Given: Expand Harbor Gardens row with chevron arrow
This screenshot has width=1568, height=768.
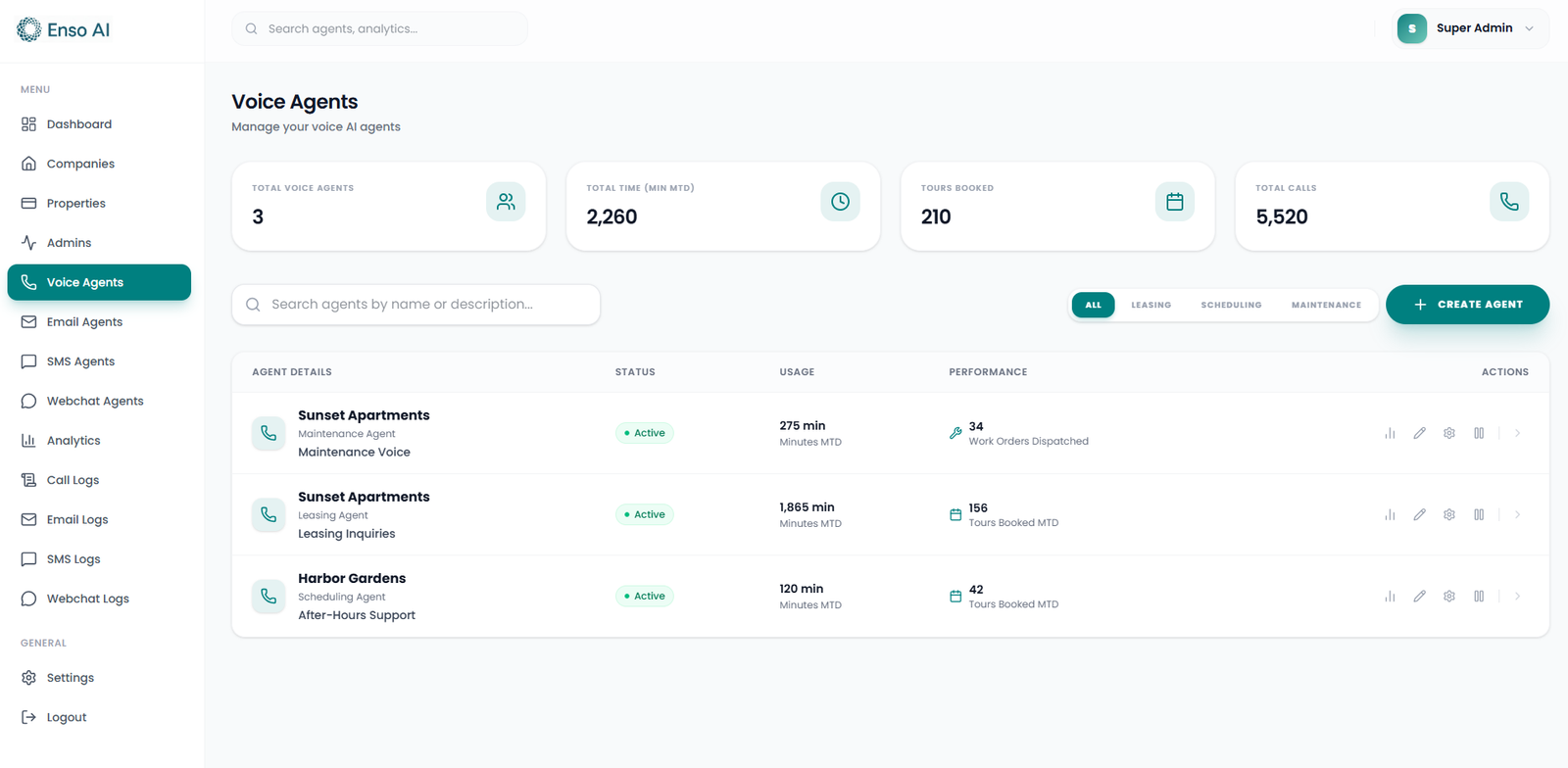Looking at the screenshot, I should (x=1517, y=596).
